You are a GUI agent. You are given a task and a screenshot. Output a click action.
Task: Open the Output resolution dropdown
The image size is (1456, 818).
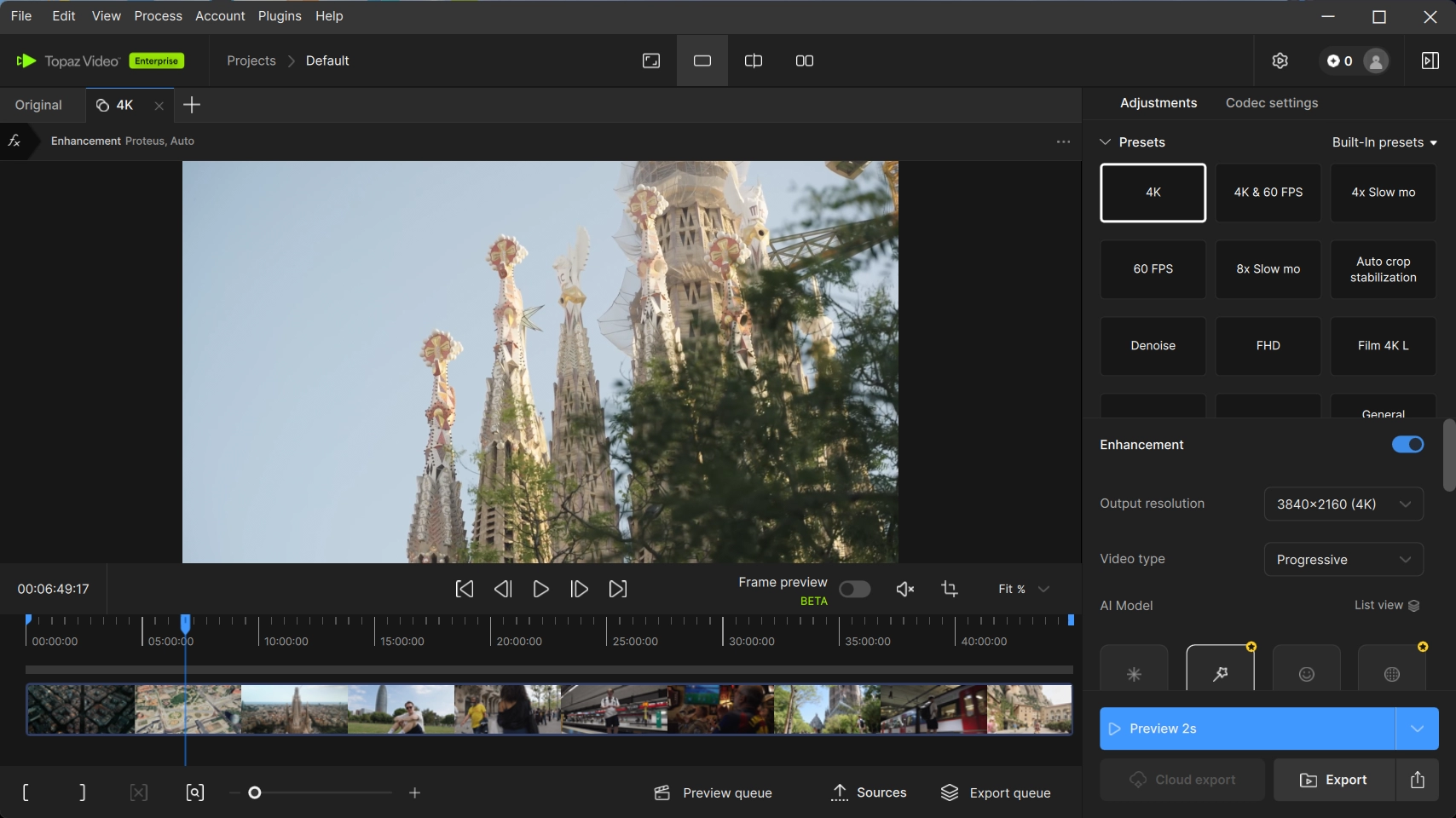(x=1343, y=504)
